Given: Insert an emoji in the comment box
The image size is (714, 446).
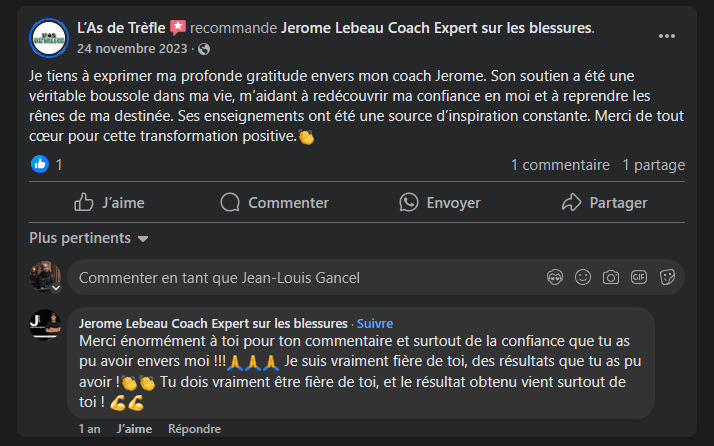Looking at the screenshot, I should pyautogui.click(x=583, y=277).
